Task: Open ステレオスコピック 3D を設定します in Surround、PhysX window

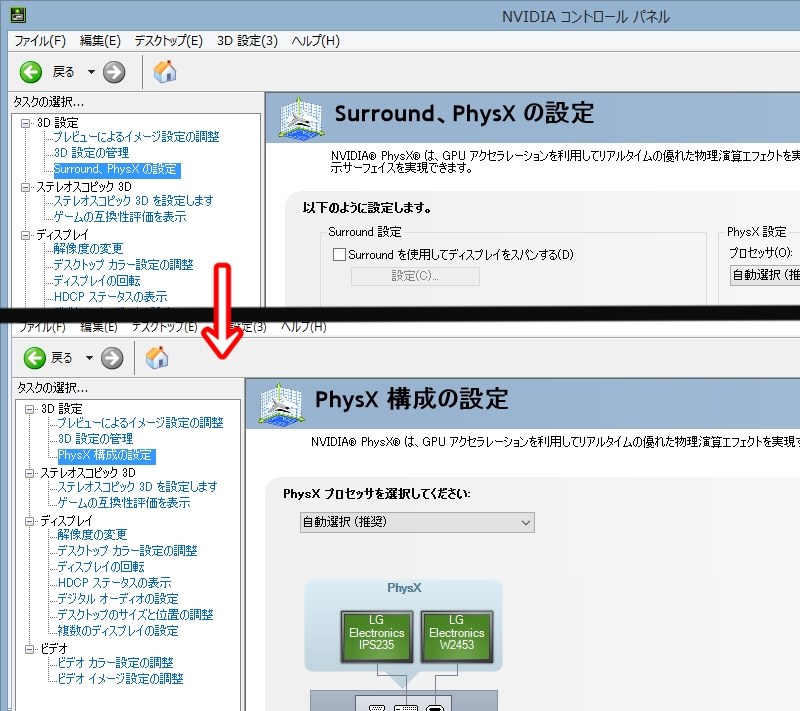Action: 133,201
